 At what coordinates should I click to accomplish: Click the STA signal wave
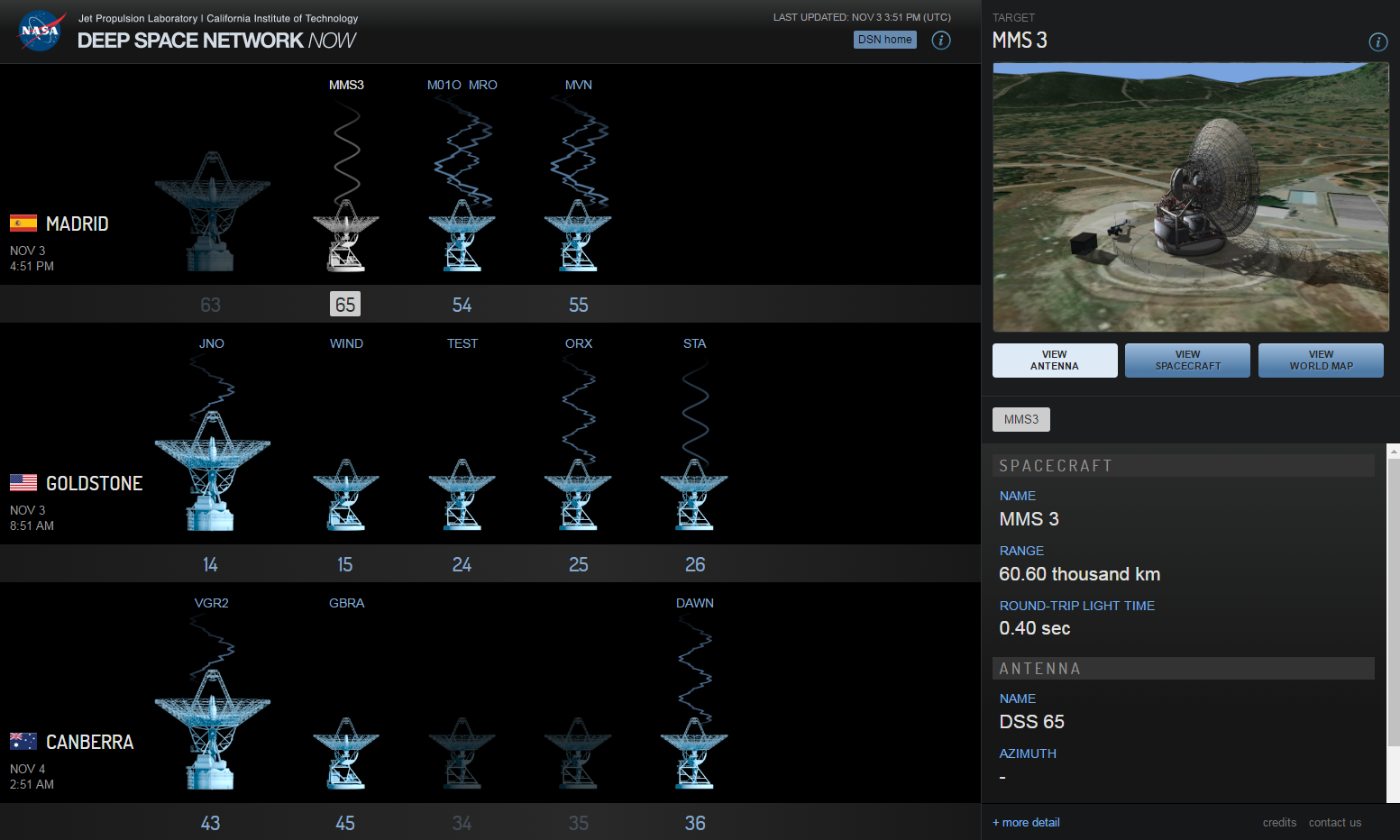[695, 411]
